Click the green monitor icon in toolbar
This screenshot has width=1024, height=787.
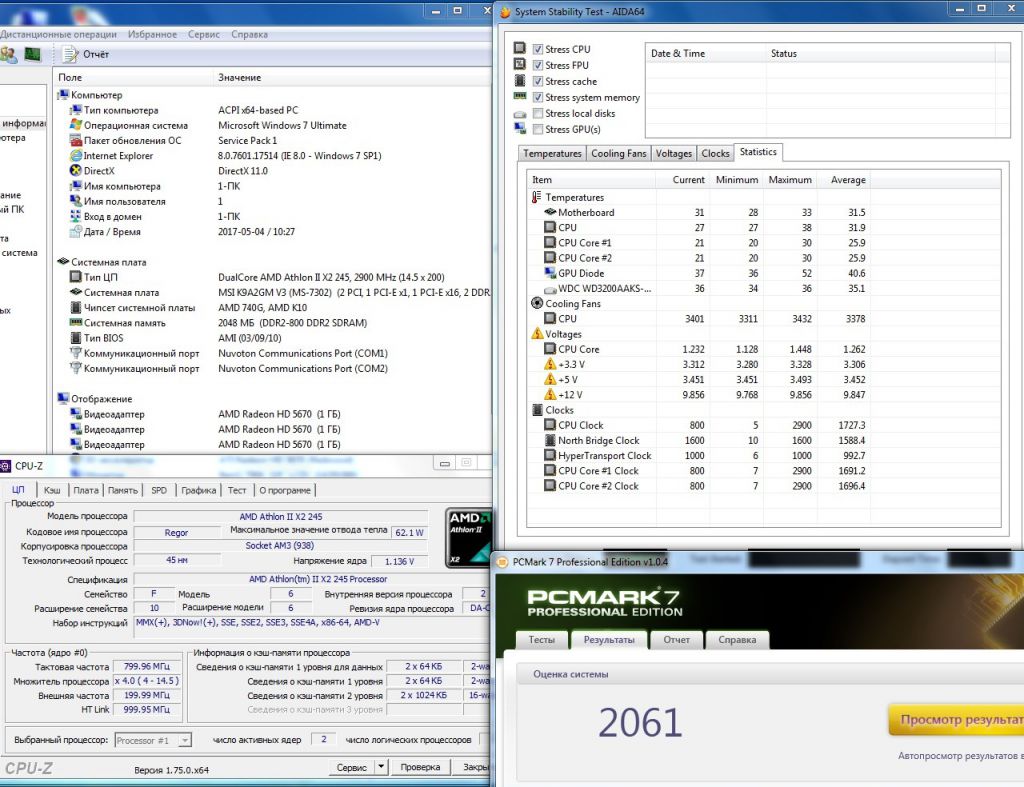(x=32, y=54)
